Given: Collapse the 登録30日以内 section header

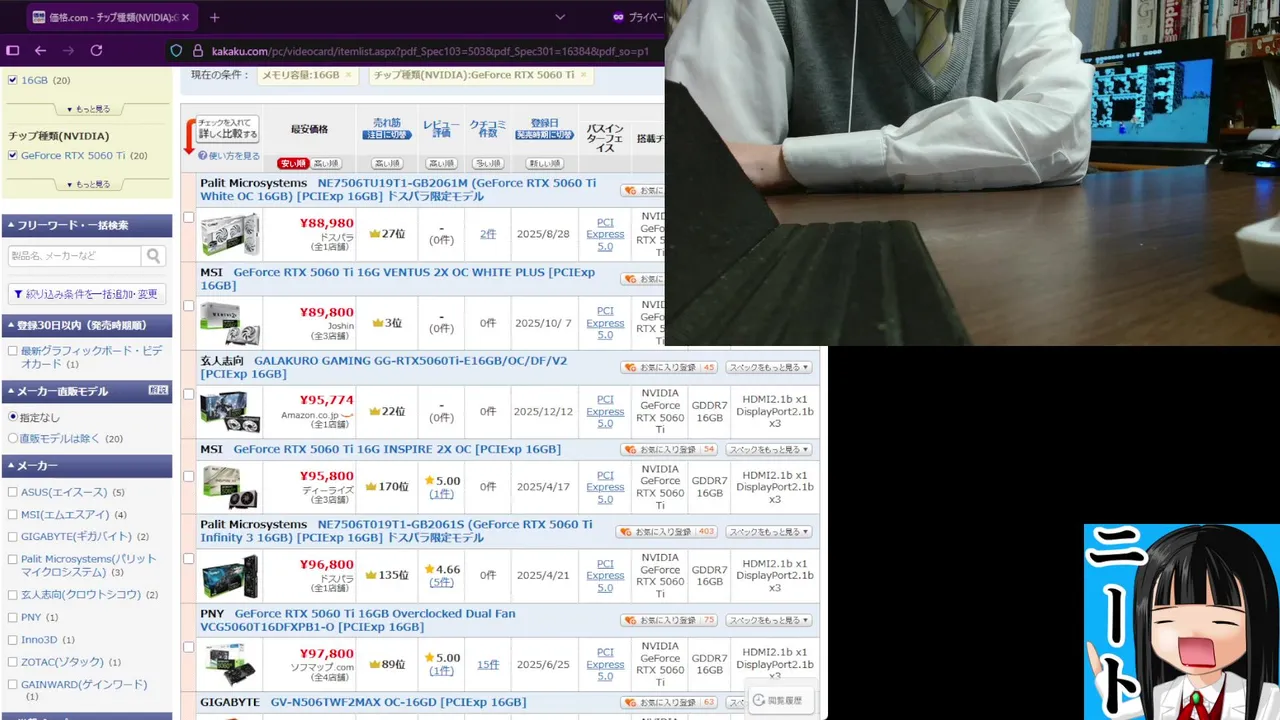Looking at the screenshot, I should (x=87, y=325).
